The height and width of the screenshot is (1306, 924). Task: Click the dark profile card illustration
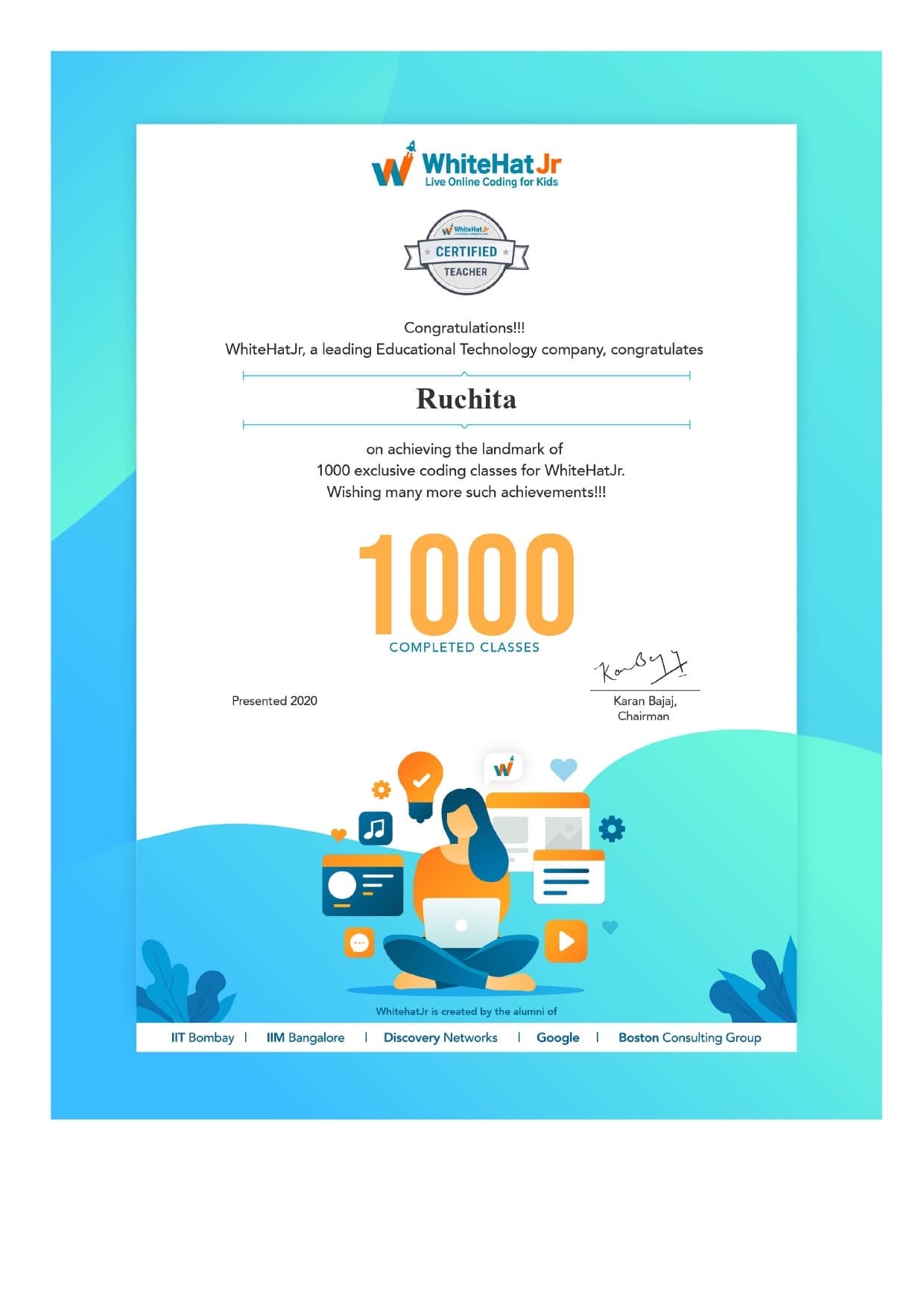362,885
